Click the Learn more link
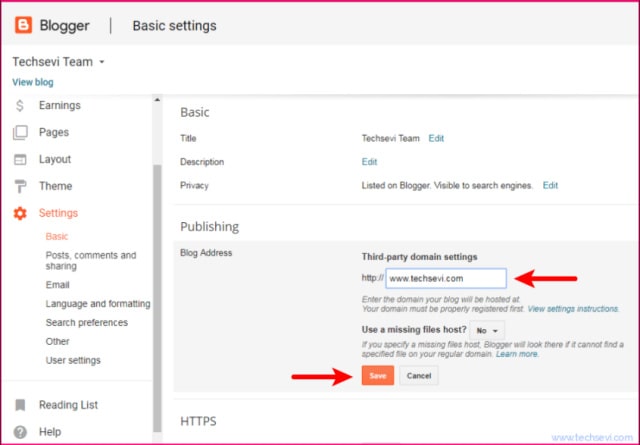This screenshot has width=640, height=445. (x=517, y=354)
